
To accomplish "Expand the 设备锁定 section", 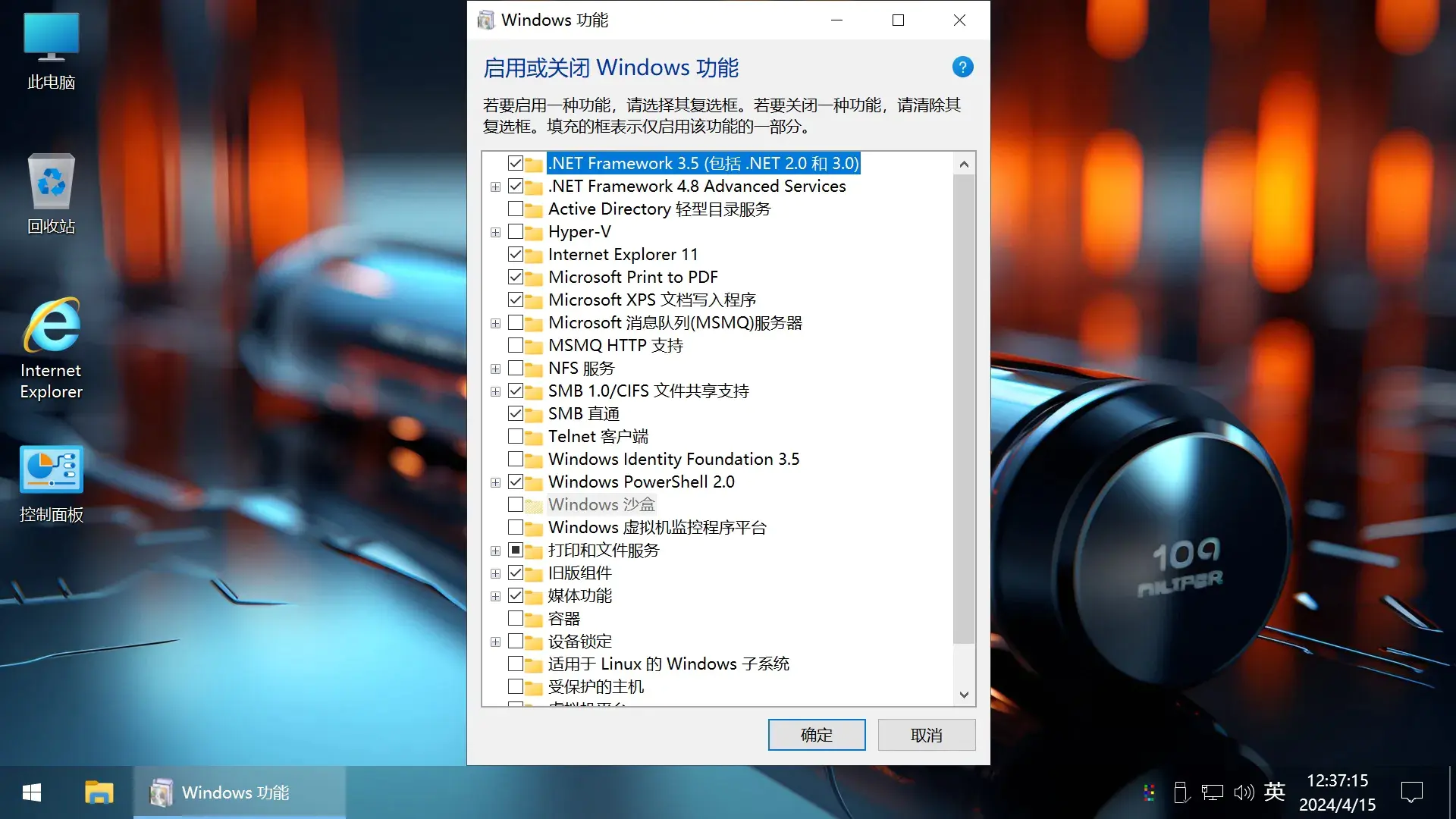I will (x=497, y=641).
